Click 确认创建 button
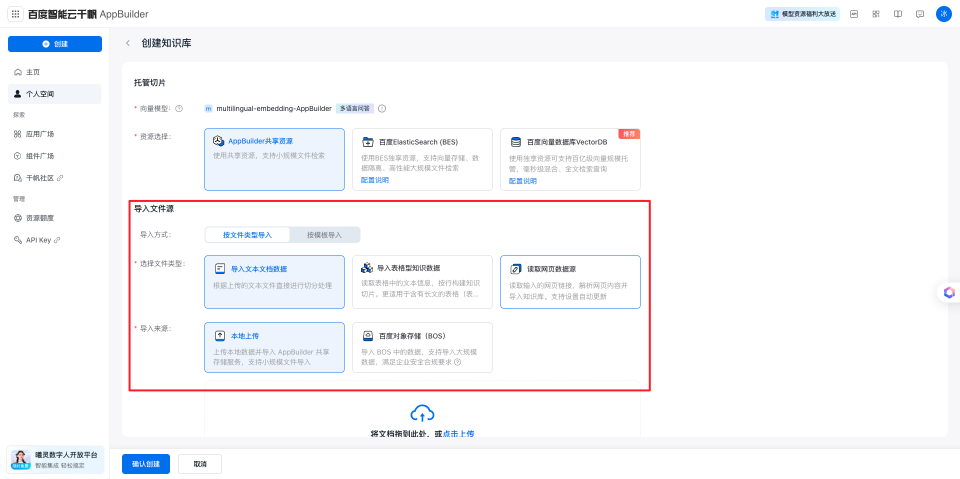 [x=146, y=464]
